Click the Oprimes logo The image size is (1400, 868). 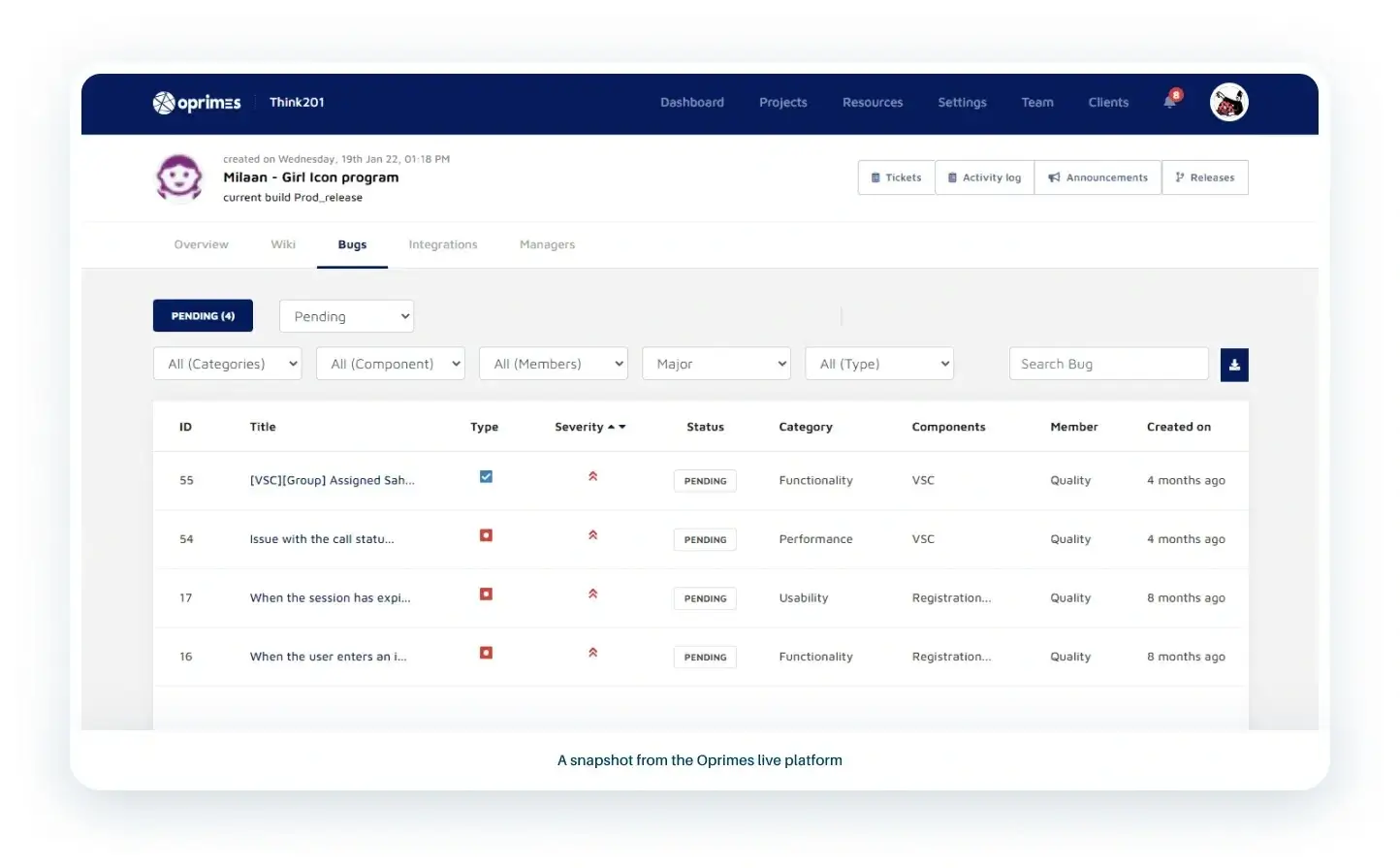click(197, 103)
